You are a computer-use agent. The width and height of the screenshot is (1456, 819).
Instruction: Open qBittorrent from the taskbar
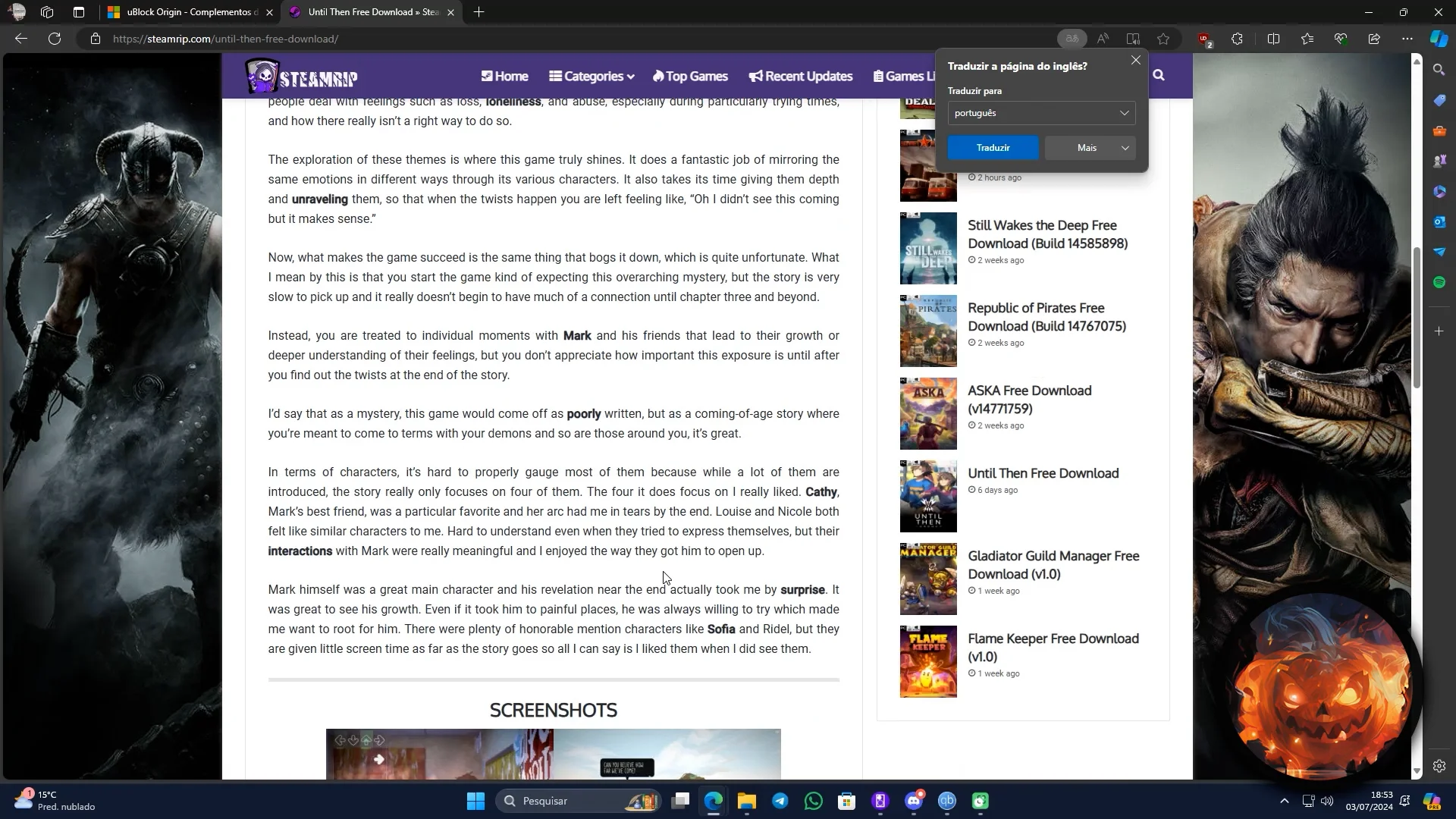[x=947, y=801]
